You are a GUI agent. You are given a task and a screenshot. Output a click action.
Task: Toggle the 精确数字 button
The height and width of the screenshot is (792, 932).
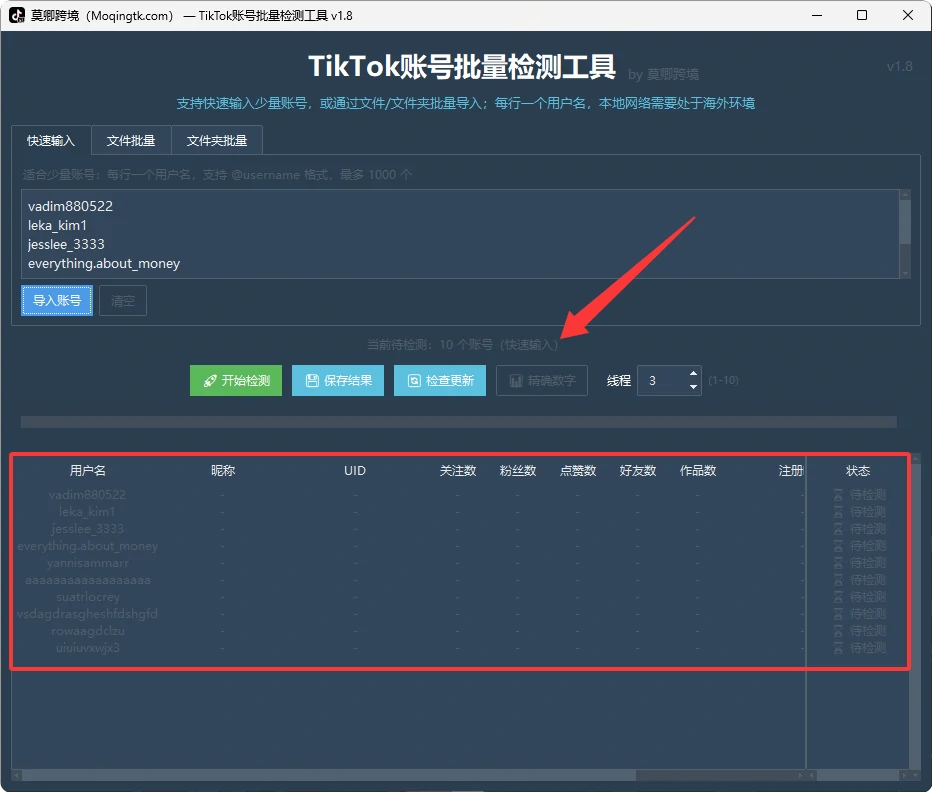tap(542, 381)
